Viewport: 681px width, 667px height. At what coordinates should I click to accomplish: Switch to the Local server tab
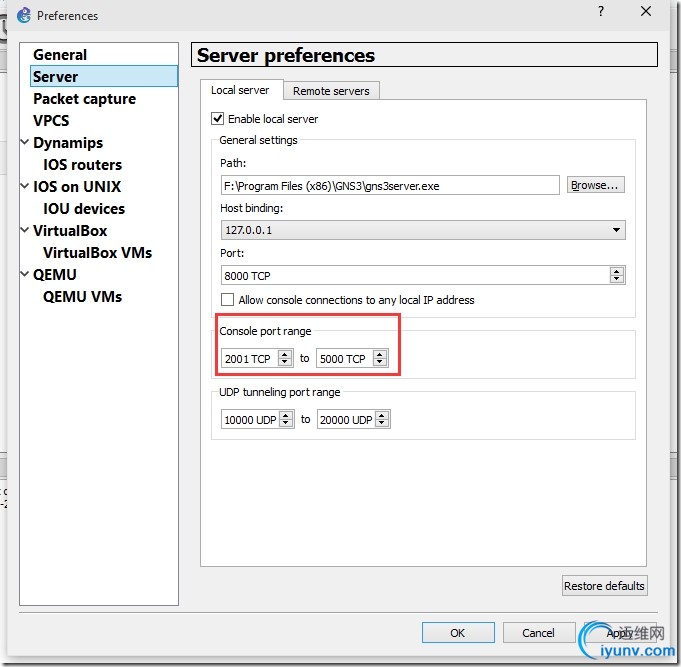pos(240,90)
